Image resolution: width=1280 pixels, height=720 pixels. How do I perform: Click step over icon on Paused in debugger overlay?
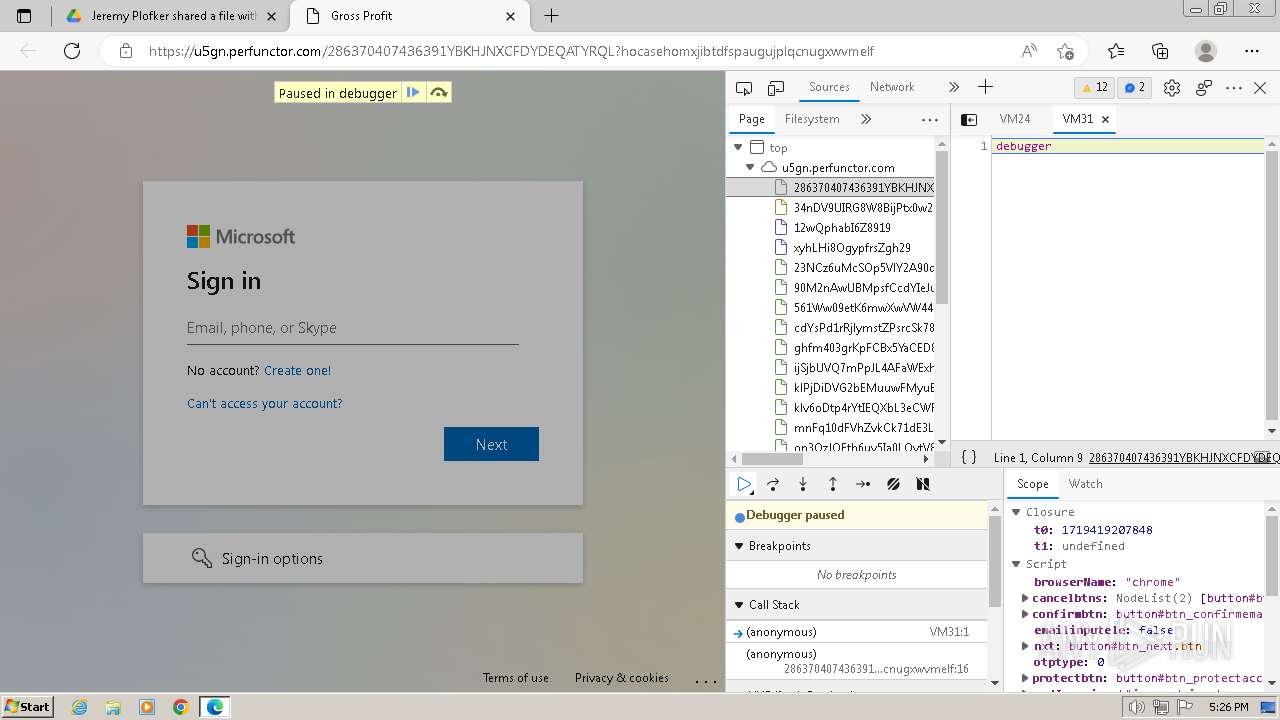438,93
